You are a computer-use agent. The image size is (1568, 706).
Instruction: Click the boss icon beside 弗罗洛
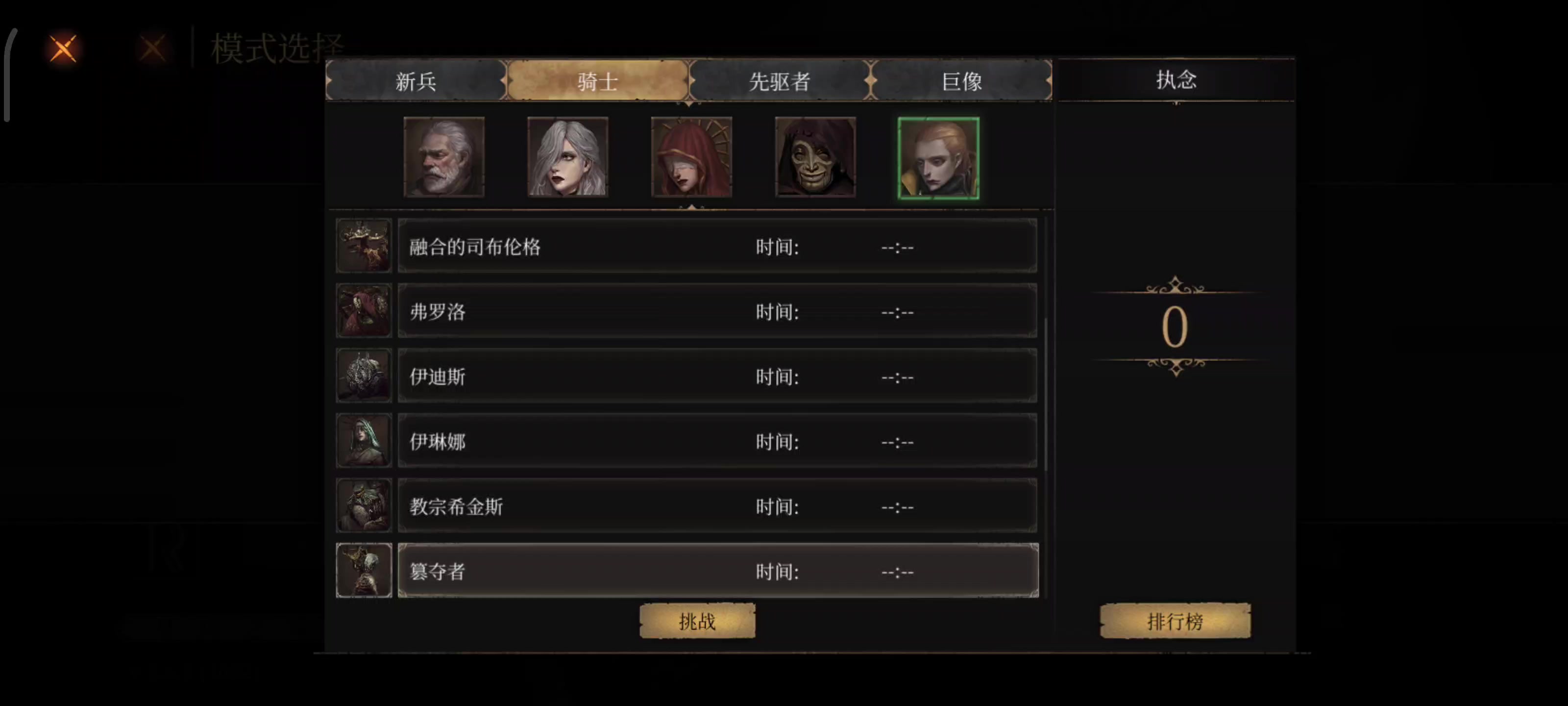[364, 311]
